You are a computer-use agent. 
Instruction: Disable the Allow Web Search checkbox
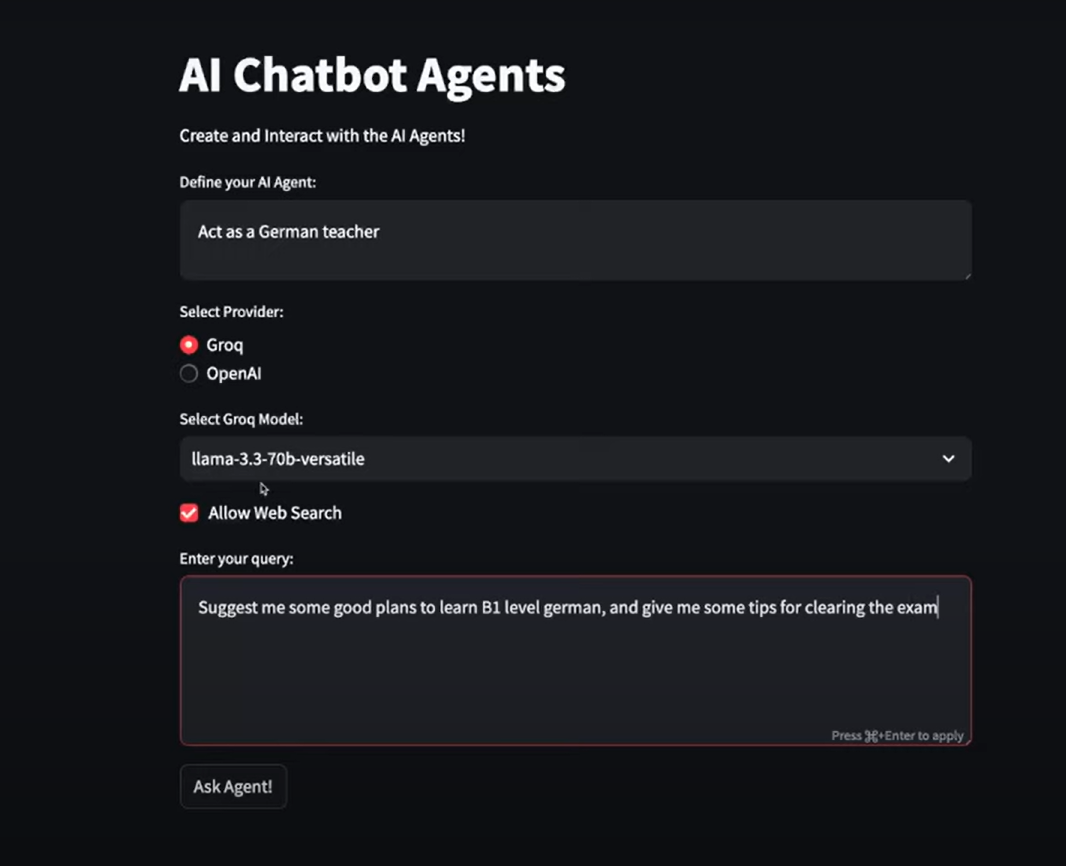click(188, 512)
